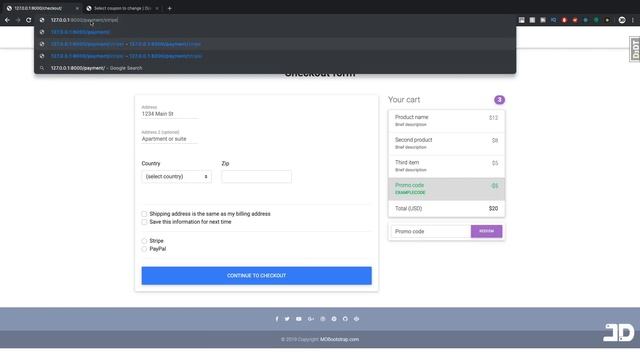This screenshot has height=360, width=640.
Task: Click the Second product cart item
Action: pyautogui.click(x=446, y=143)
